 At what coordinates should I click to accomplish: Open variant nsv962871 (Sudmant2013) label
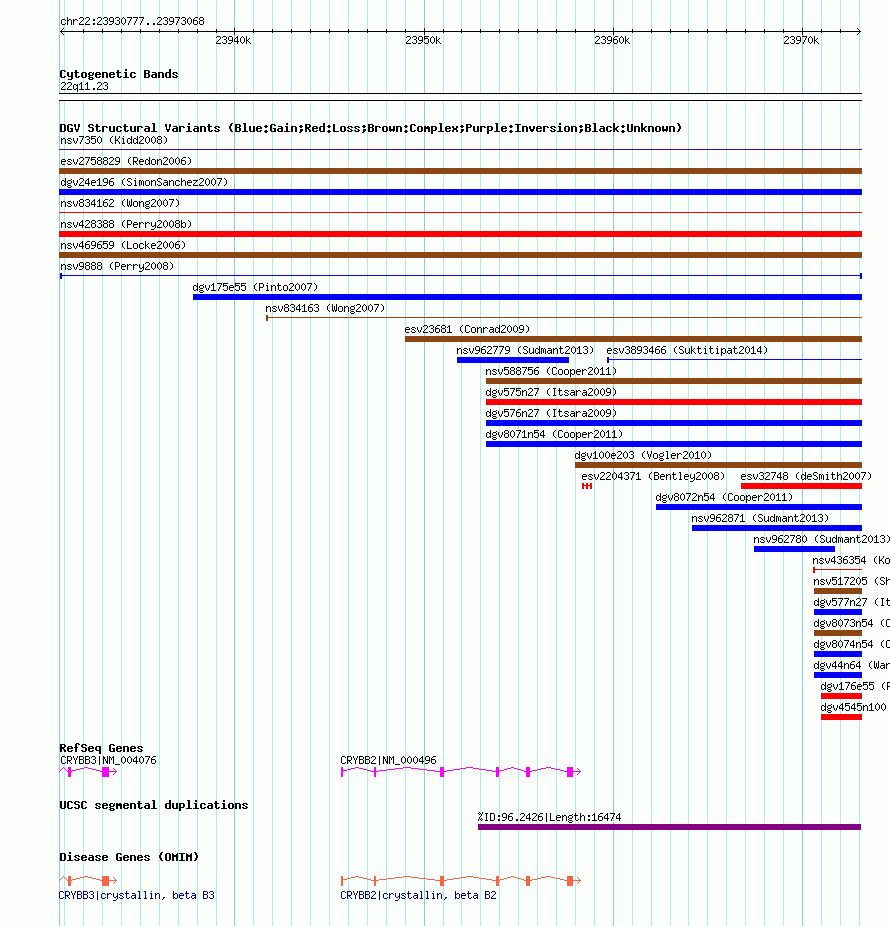[760, 519]
